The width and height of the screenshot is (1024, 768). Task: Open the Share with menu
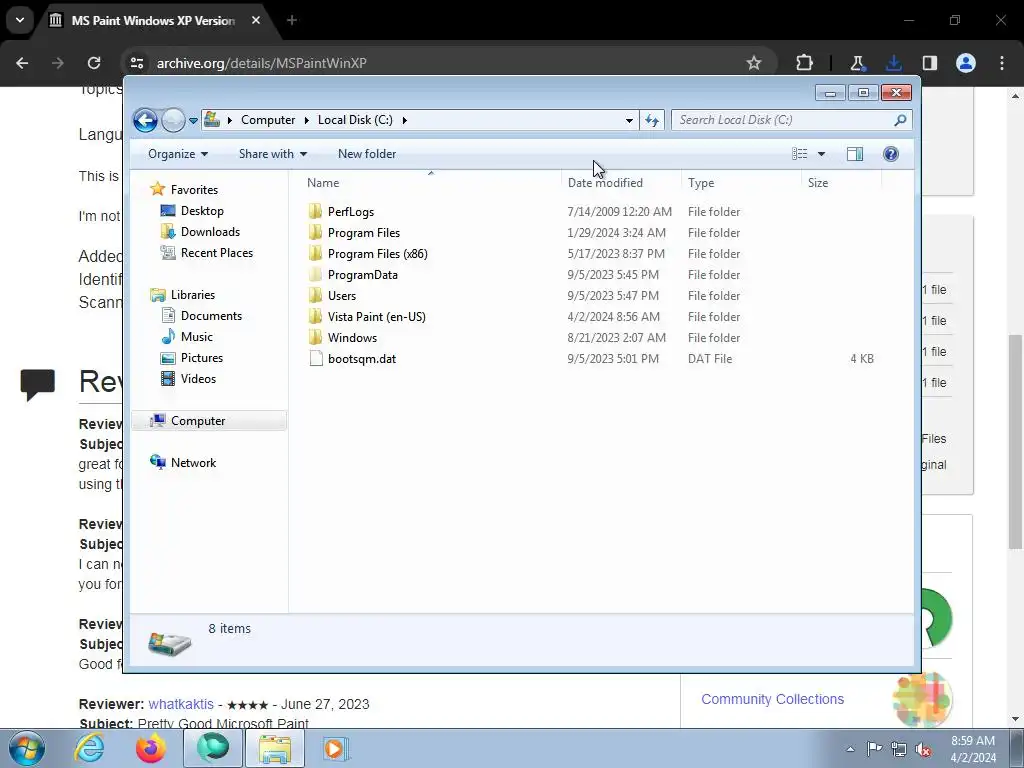pyautogui.click(x=273, y=154)
